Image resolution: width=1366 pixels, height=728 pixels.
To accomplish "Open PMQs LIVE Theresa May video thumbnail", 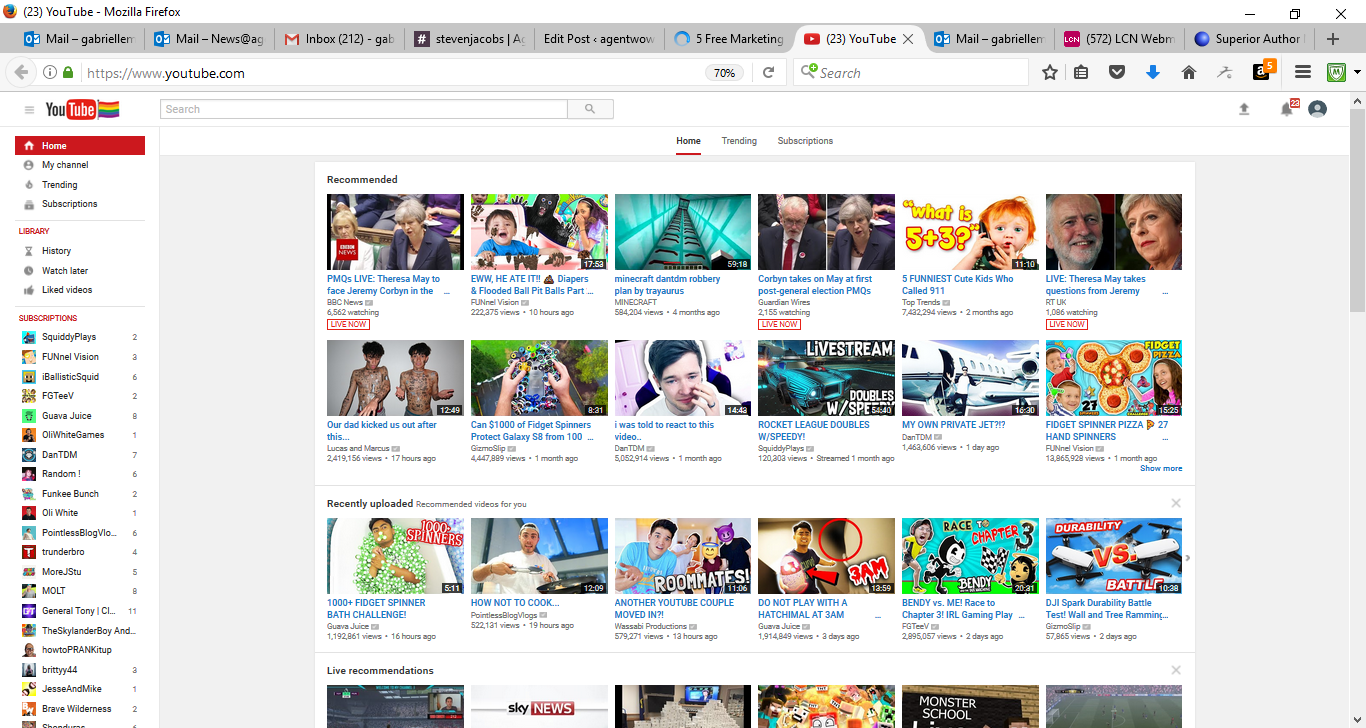I will pos(395,232).
